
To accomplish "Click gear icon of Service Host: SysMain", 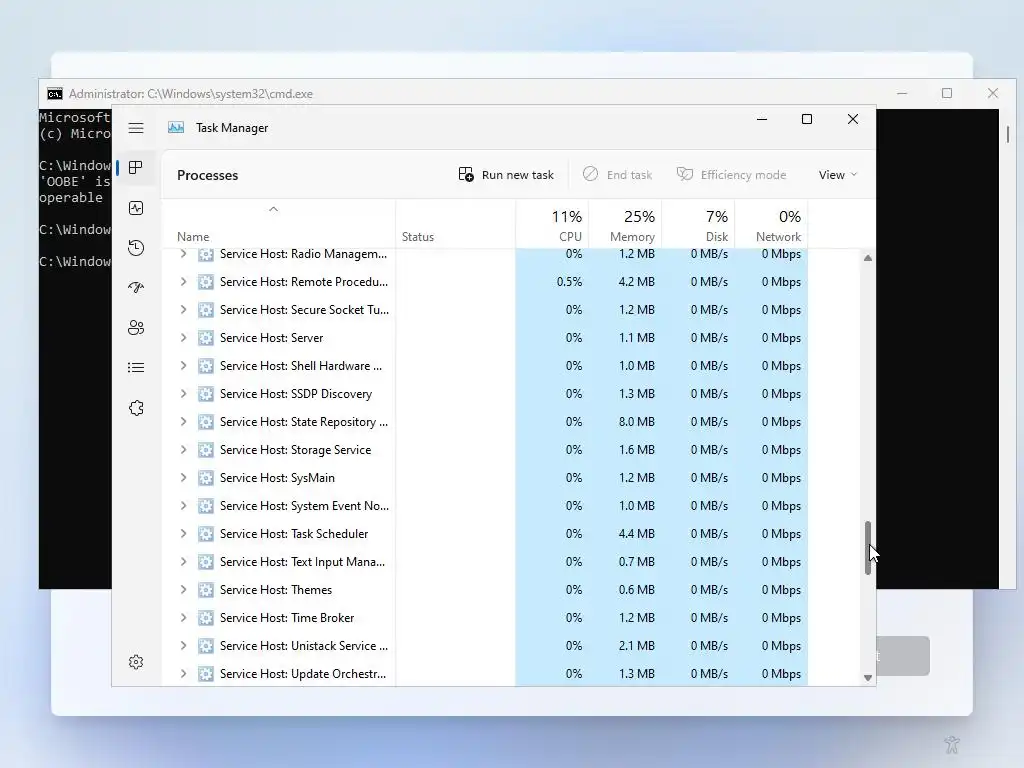I will coord(206,478).
